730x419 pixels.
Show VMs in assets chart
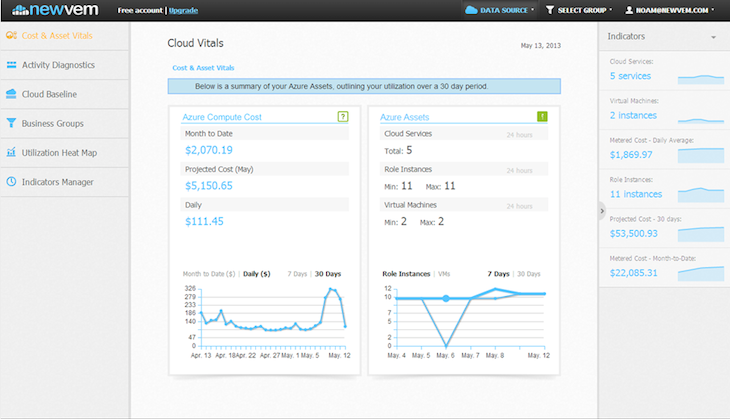pos(444,274)
